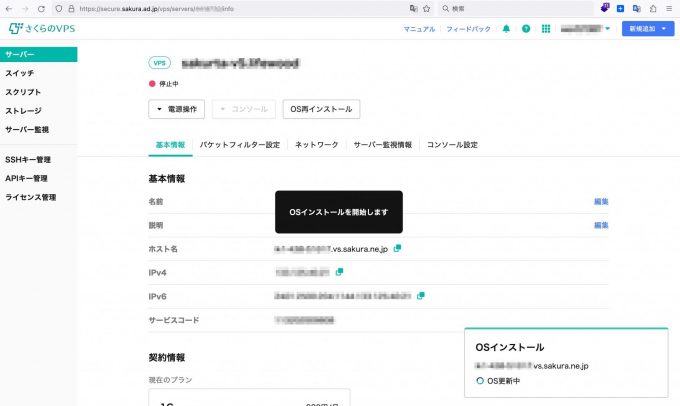
Task: Click 編集 link next to 名前
Action: pyautogui.click(x=601, y=201)
